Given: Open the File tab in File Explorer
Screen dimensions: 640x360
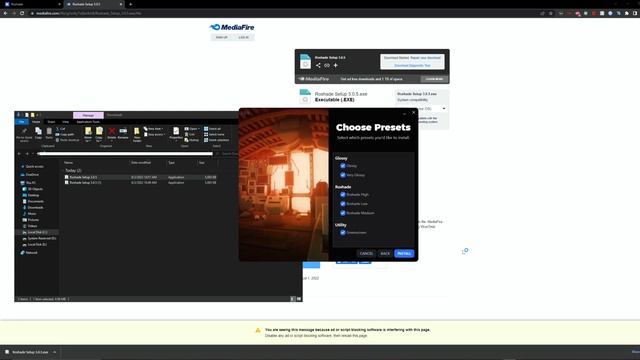Looking at the screenshot, I should (x=22, y=122).
